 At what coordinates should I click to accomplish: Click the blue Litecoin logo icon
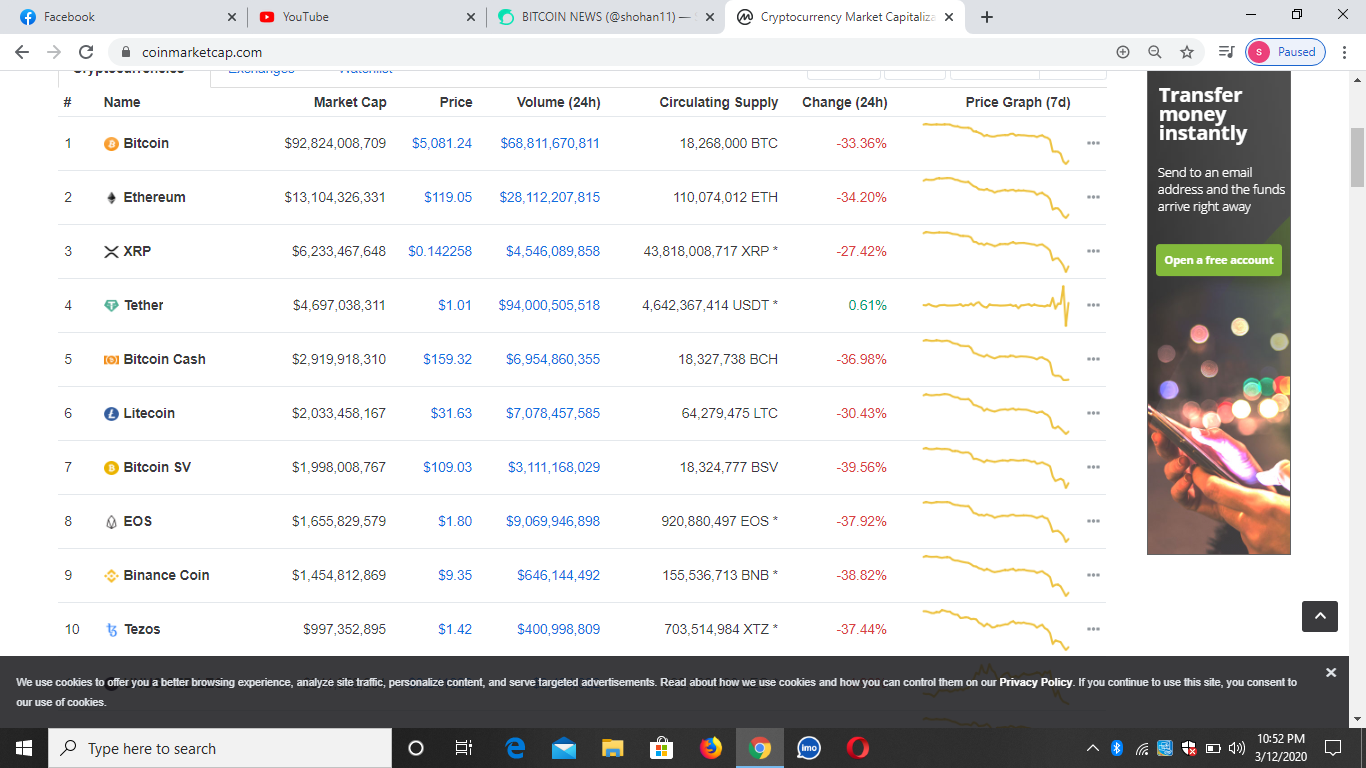[x=111, y=414]
